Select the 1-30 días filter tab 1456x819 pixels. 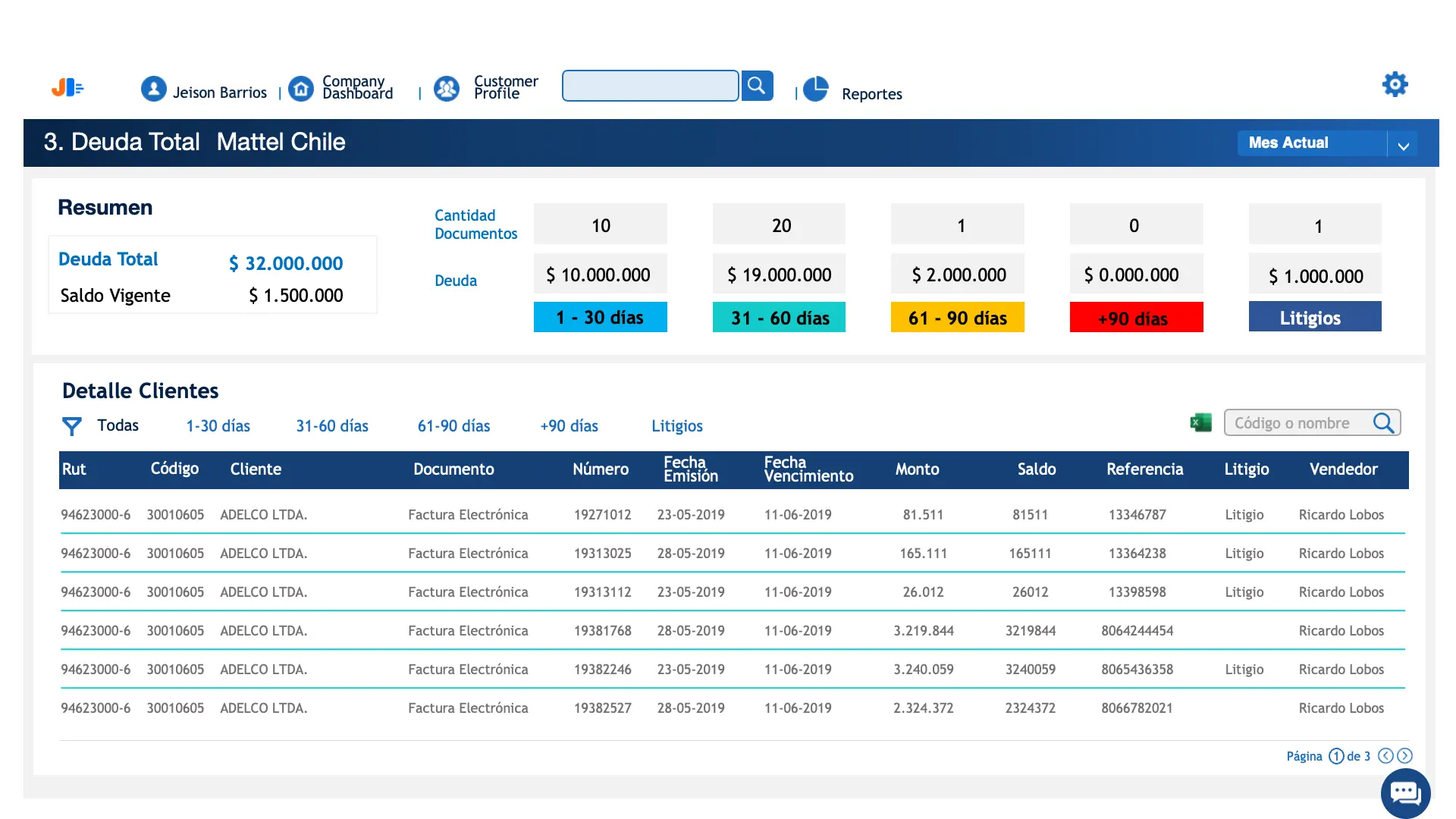(218, 426)
